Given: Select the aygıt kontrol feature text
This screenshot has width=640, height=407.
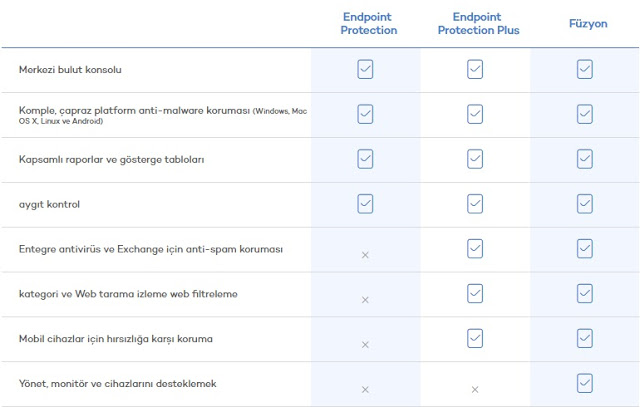Looking at the screenshot, I should 49,205.
